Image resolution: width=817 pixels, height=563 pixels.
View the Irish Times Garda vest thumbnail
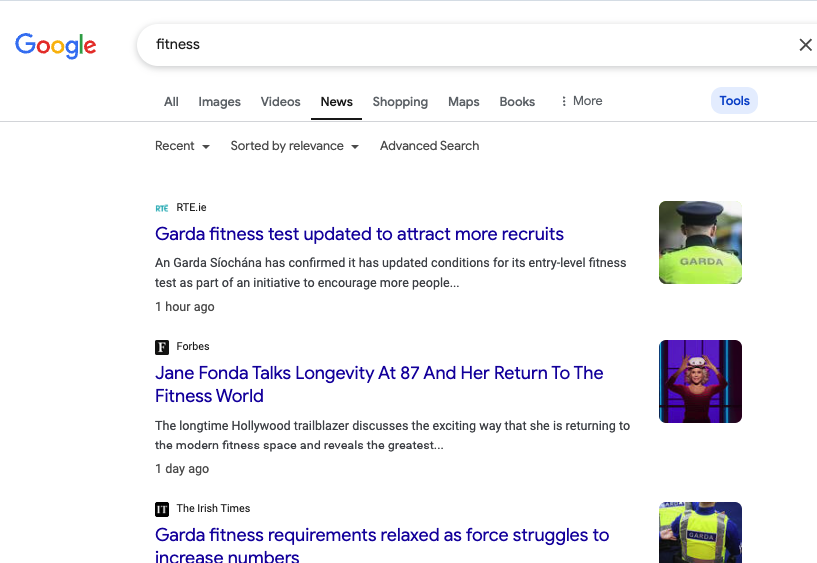pyautogui.click(x=700, y=532)
